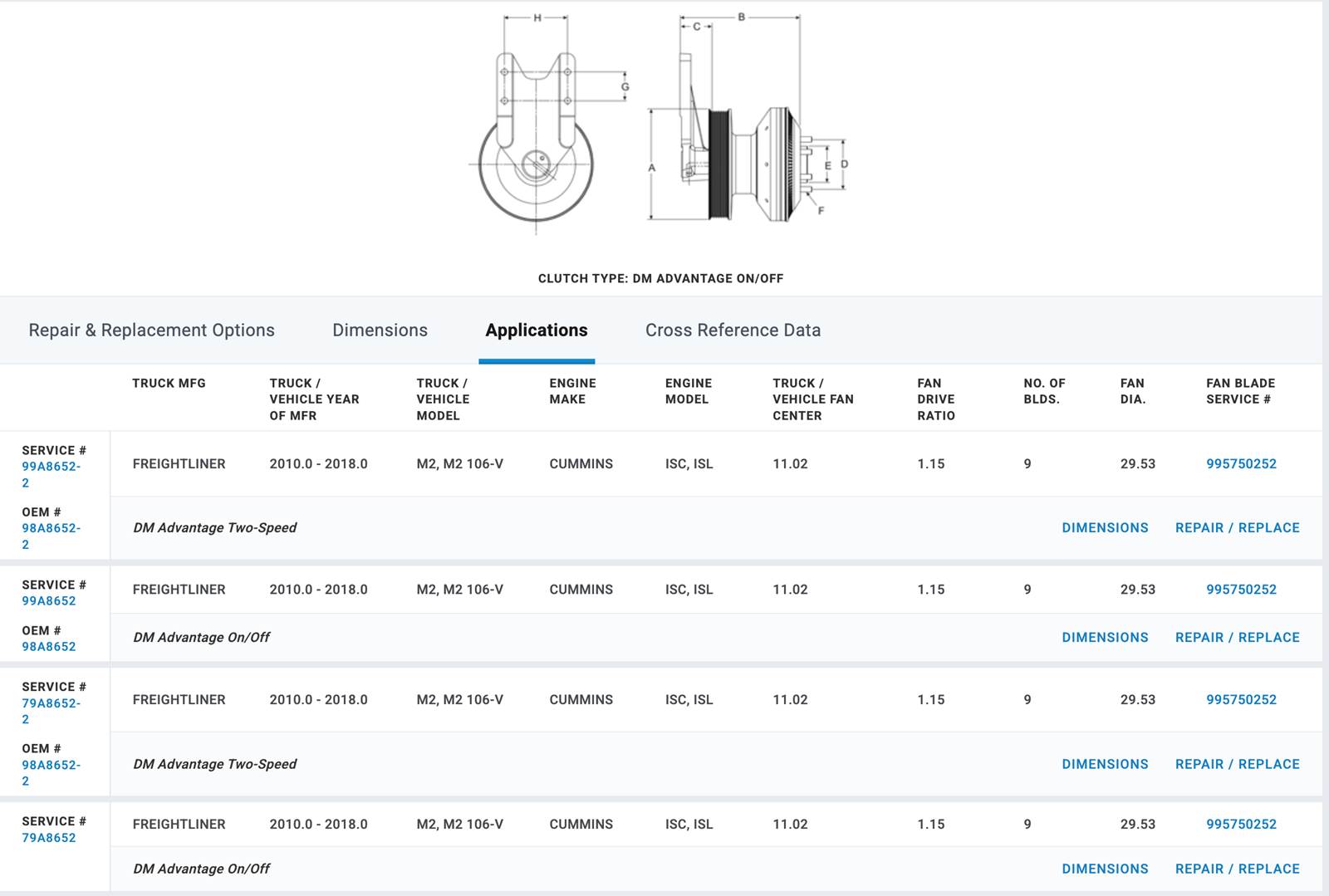
Task: Open fan blade 995750252 in 99A8652 row
Action: [1241, 589]
